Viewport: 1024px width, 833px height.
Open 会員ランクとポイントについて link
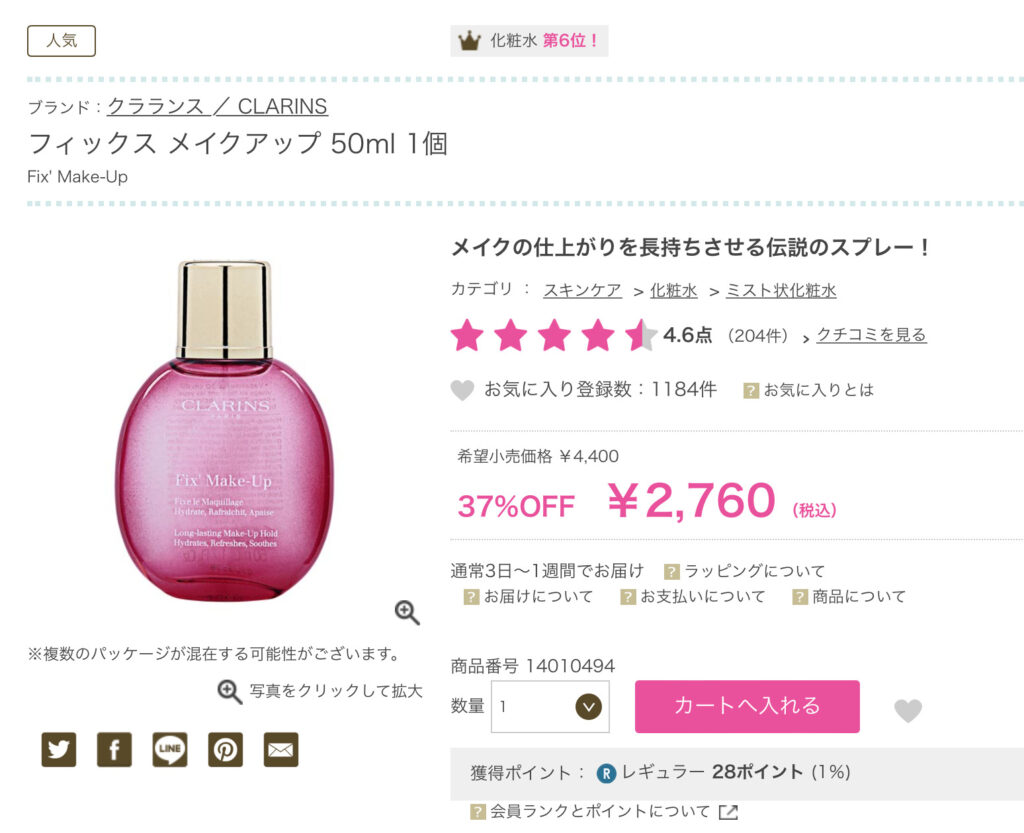600,811
